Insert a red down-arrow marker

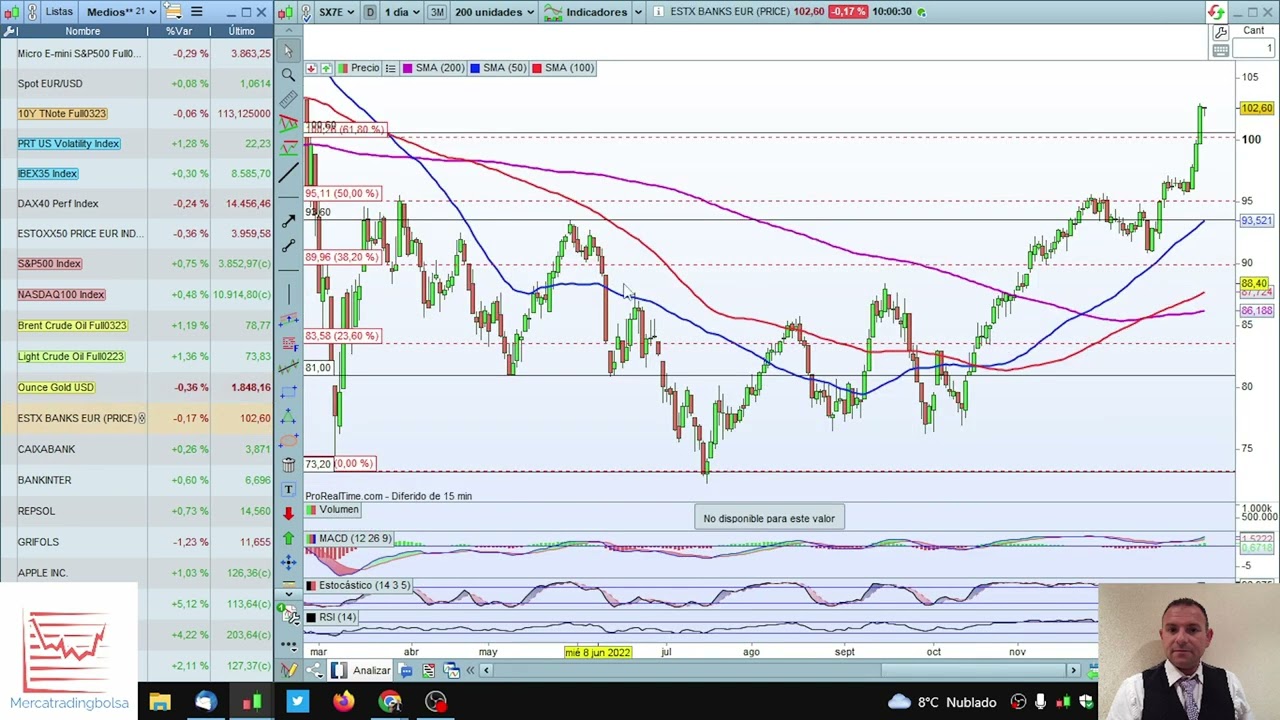288,513
